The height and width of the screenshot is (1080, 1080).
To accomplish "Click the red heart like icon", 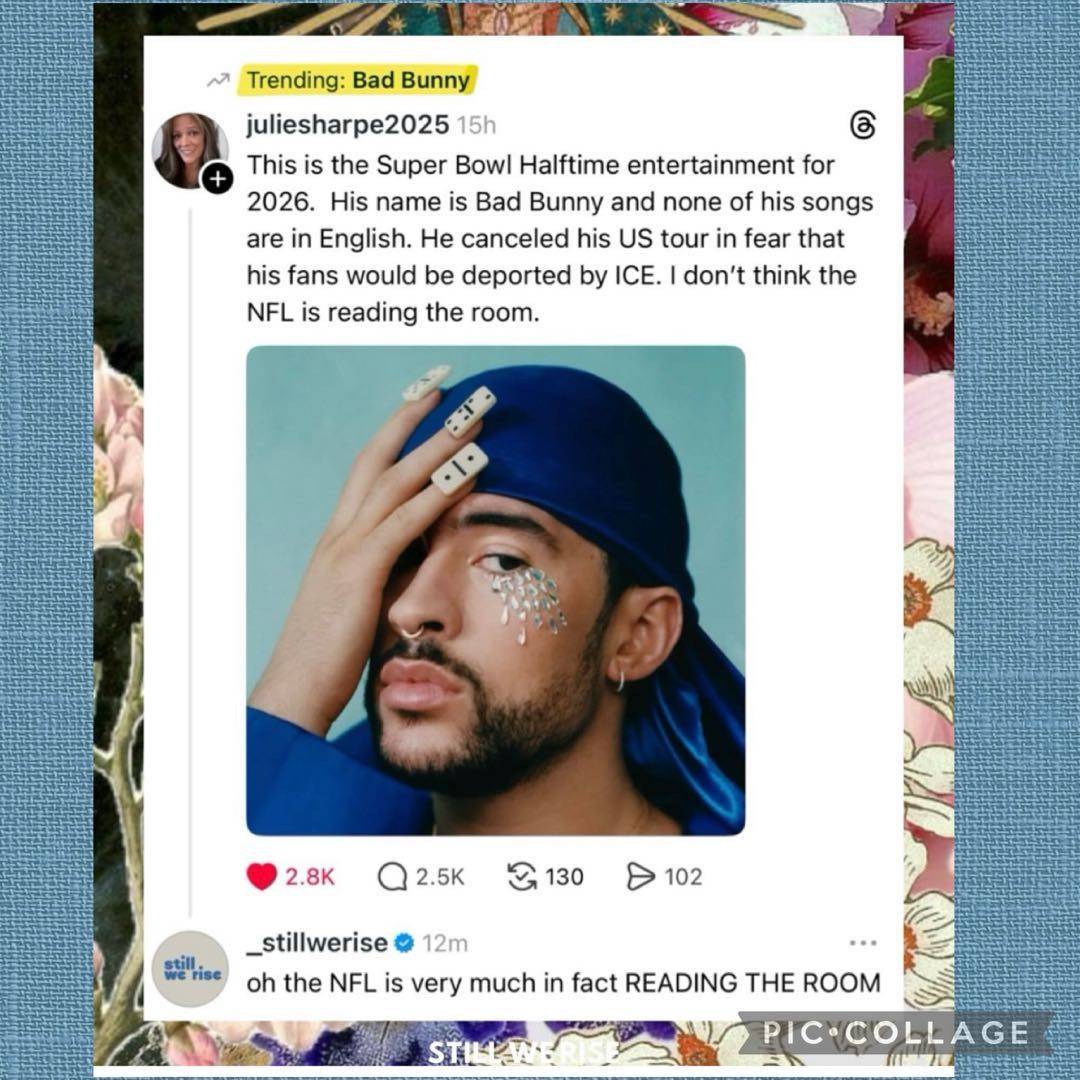I will click(262, 876).
